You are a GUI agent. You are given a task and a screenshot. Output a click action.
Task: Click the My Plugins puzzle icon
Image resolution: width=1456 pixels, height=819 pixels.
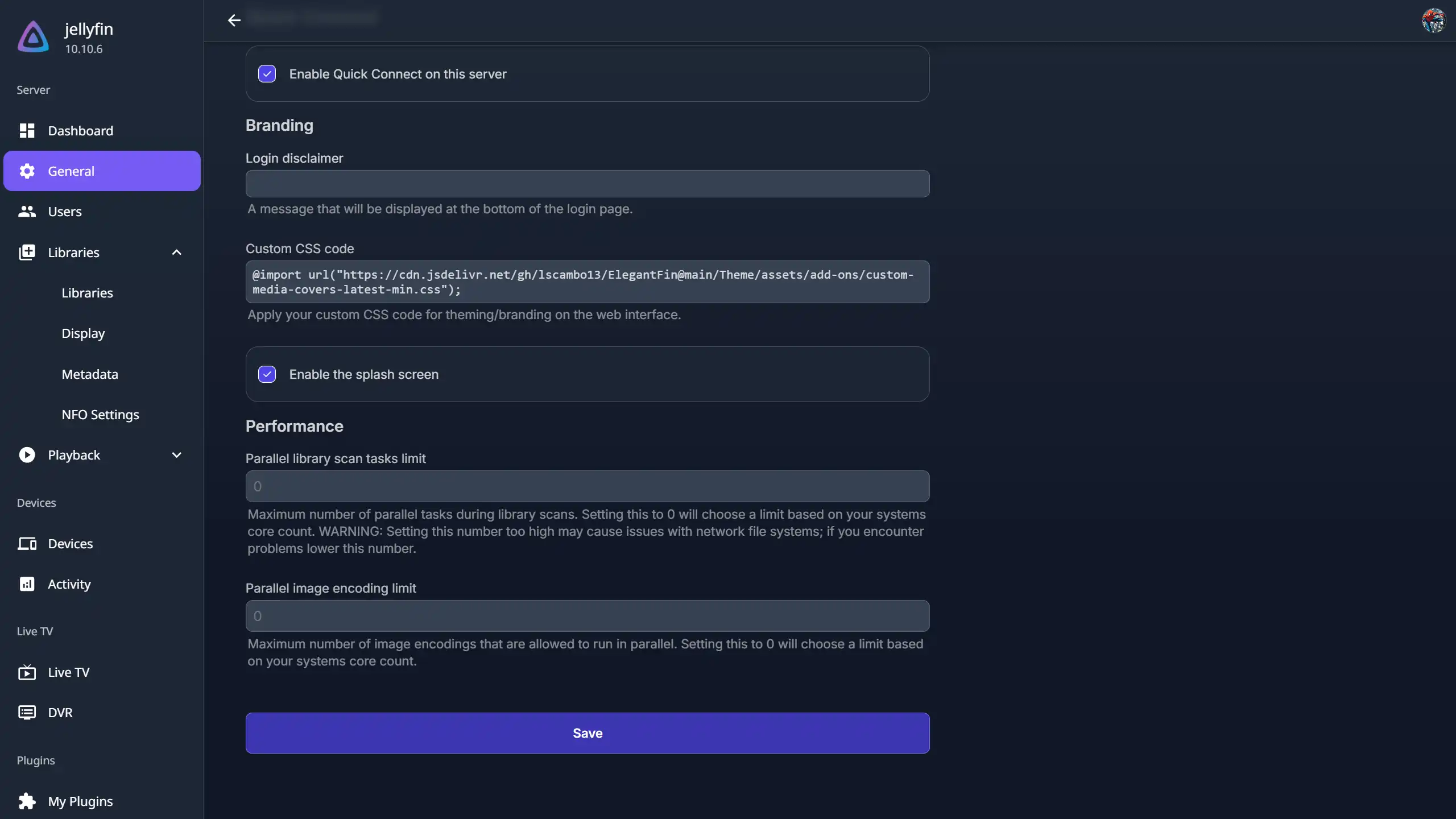click(27, 801)
